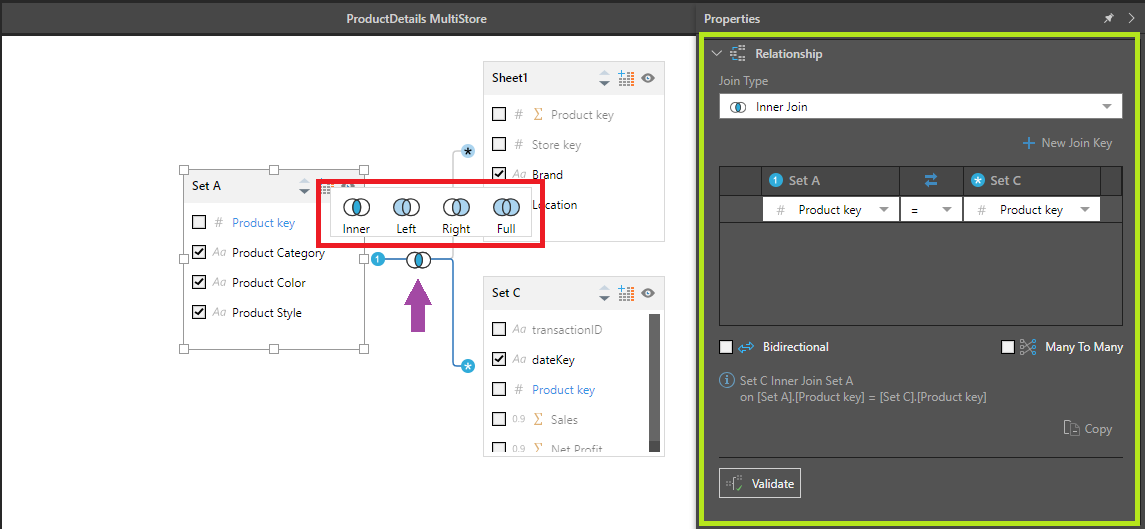Check the Product key box in Set A
Viewport: 1145px width, 529px height.
pyautogui.click(x=199, y=222)
